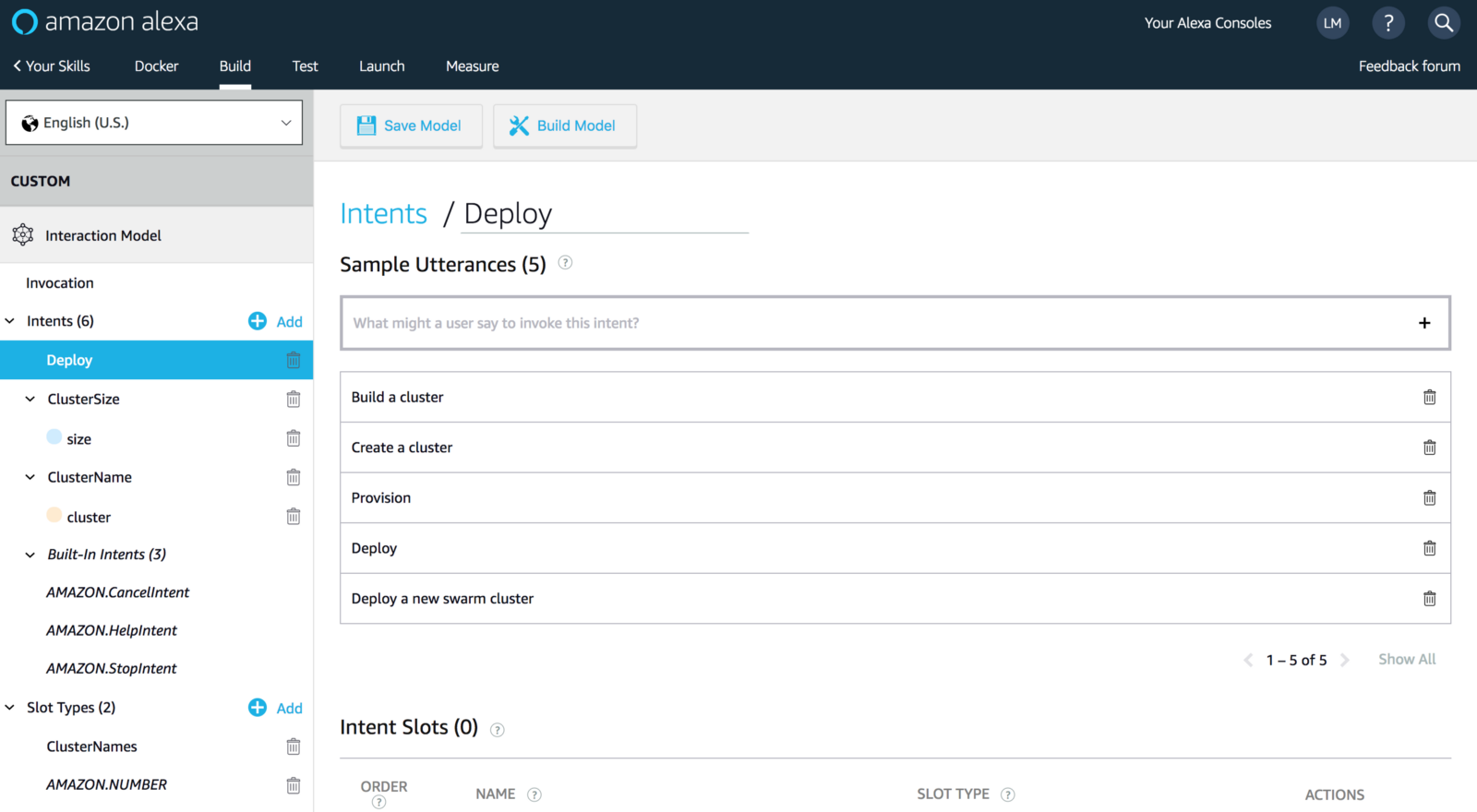
Task: Open the English (U.S.) language dropdown
Action: pyautogui.click(x=154, y=123)
